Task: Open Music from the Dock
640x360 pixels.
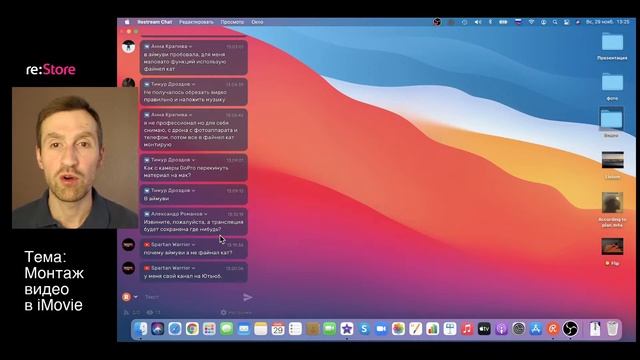Action: coord(467,329)
